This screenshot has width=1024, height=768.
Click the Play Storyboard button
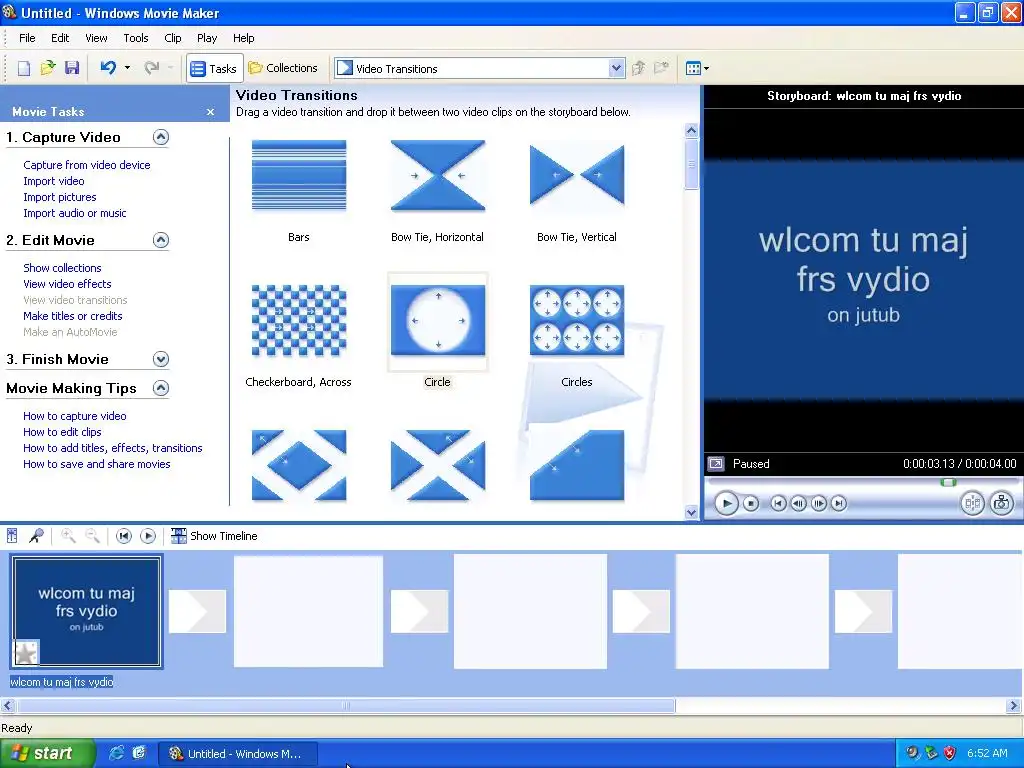pos(148,536)
